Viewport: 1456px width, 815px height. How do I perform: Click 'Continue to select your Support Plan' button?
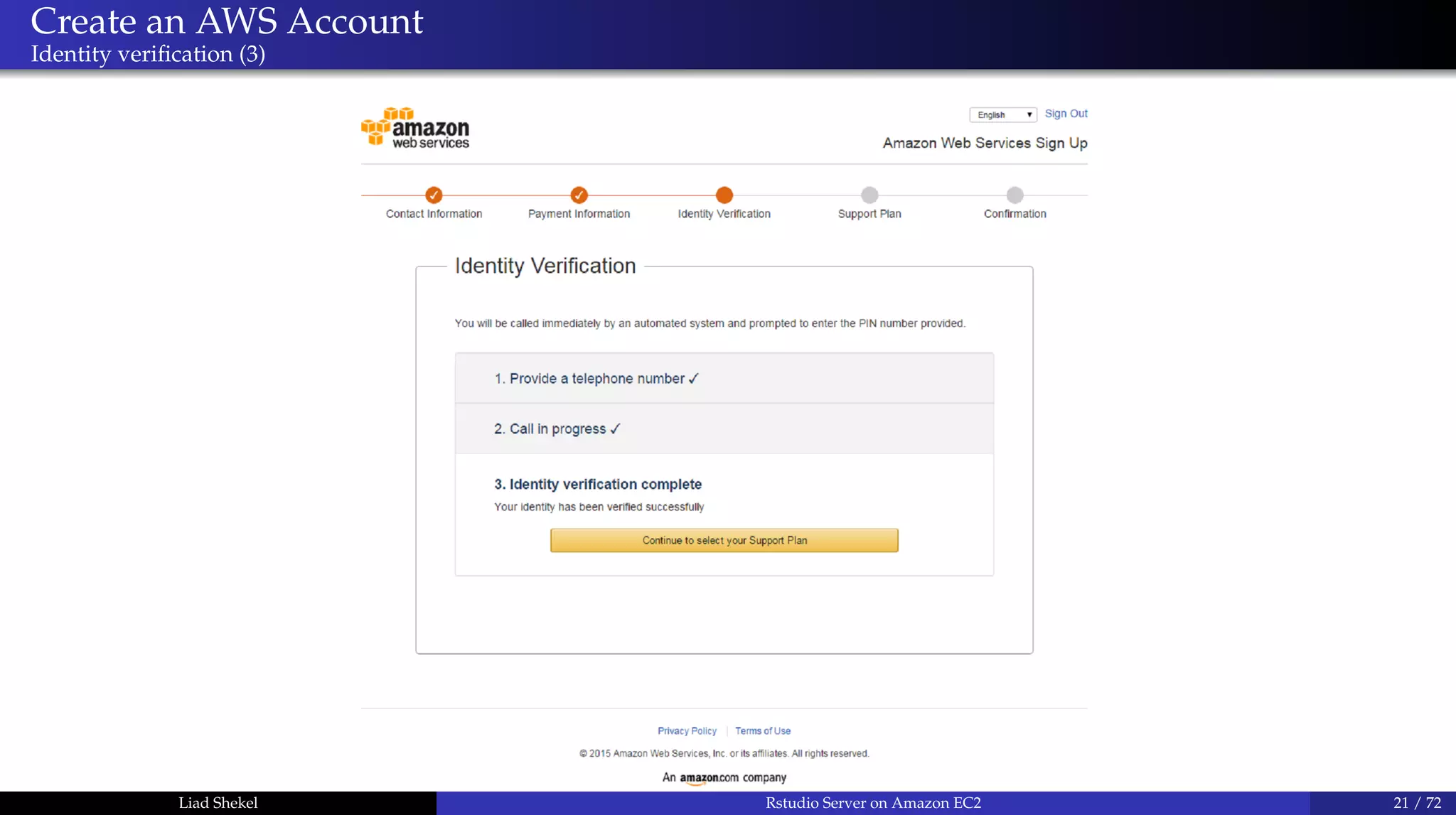pyautogui.click(x=724, y=541)
